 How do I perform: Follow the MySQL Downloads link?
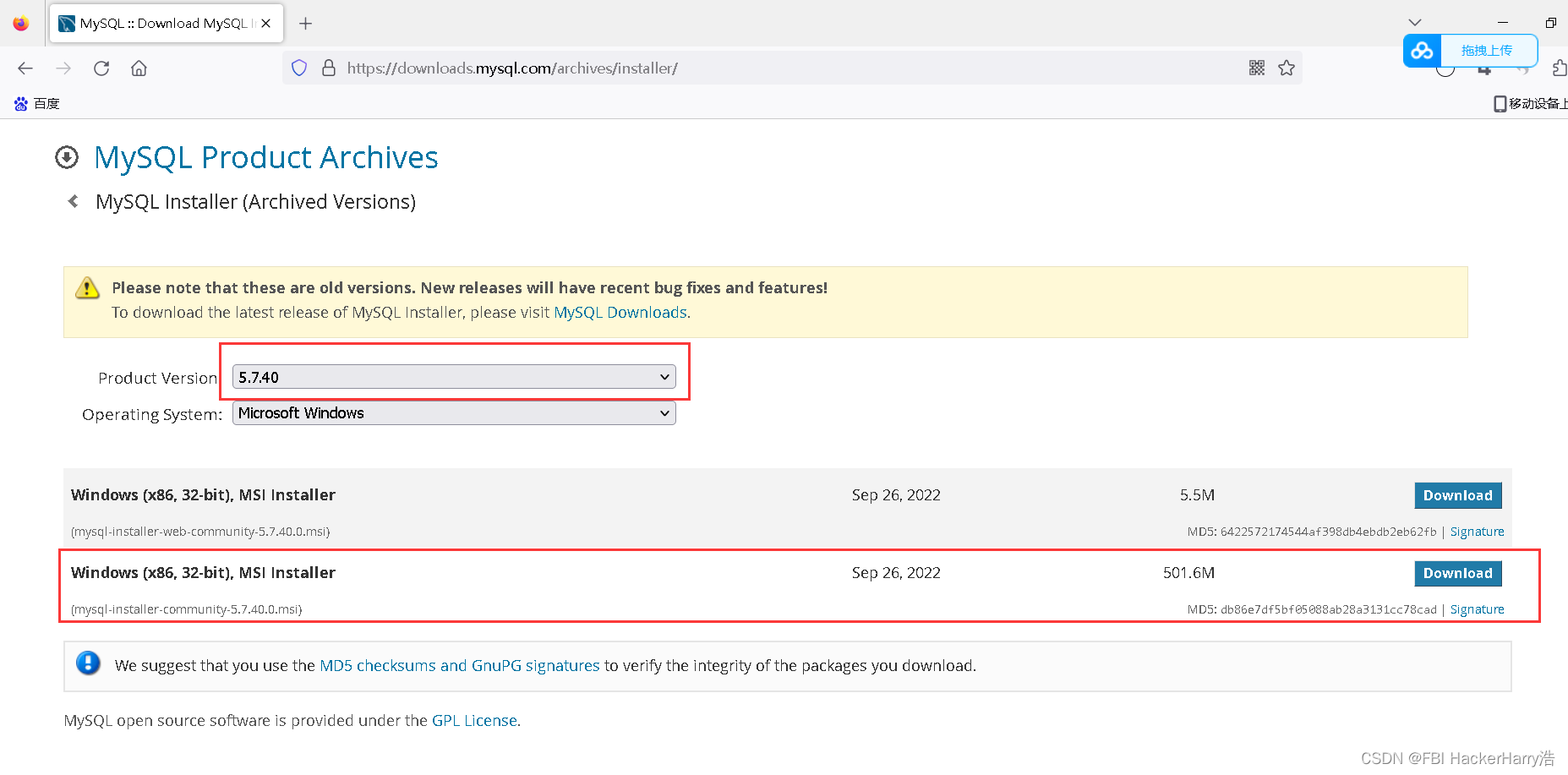(620, 313)
